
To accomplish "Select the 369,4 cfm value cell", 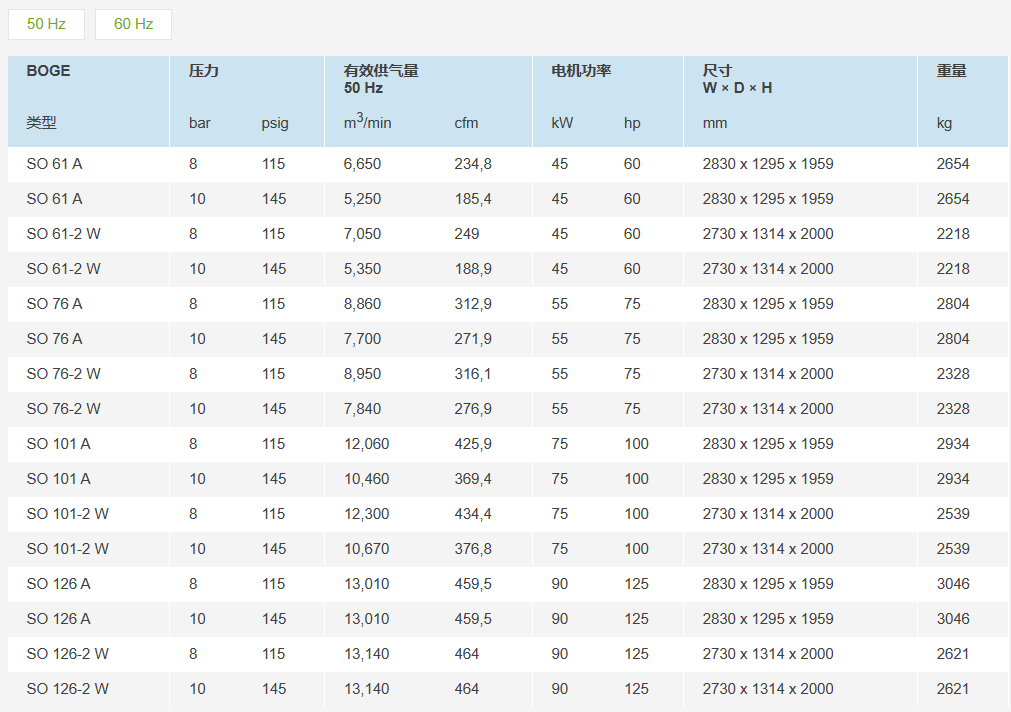I will point(473,479).
